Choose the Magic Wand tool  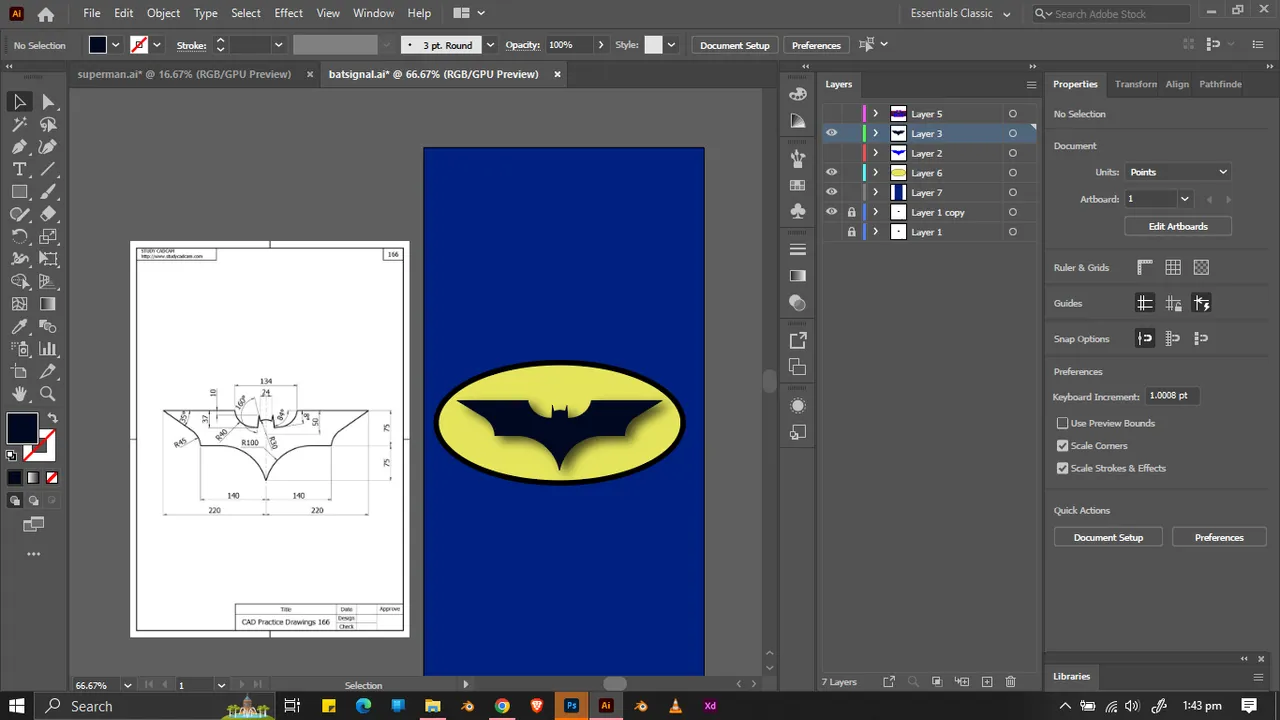[x=19, y=125]
